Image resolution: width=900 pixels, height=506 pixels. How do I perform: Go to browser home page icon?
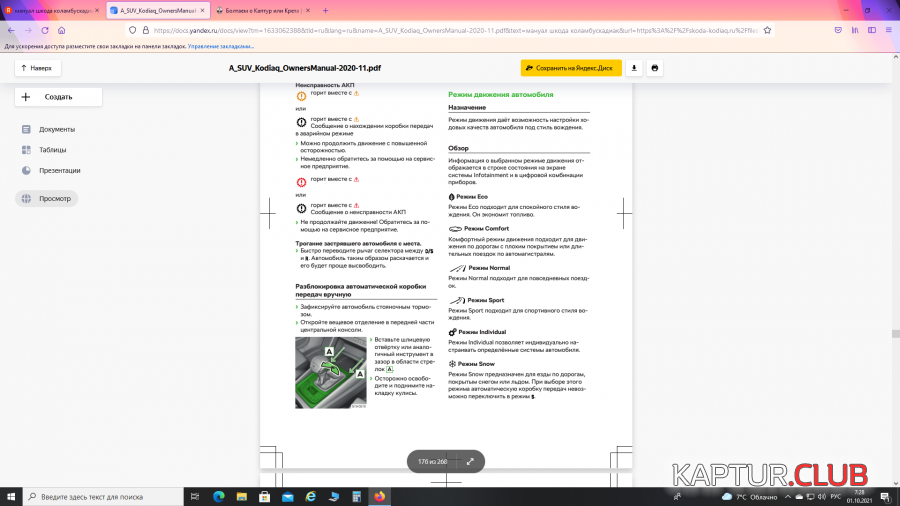click(x=62, y=30)
